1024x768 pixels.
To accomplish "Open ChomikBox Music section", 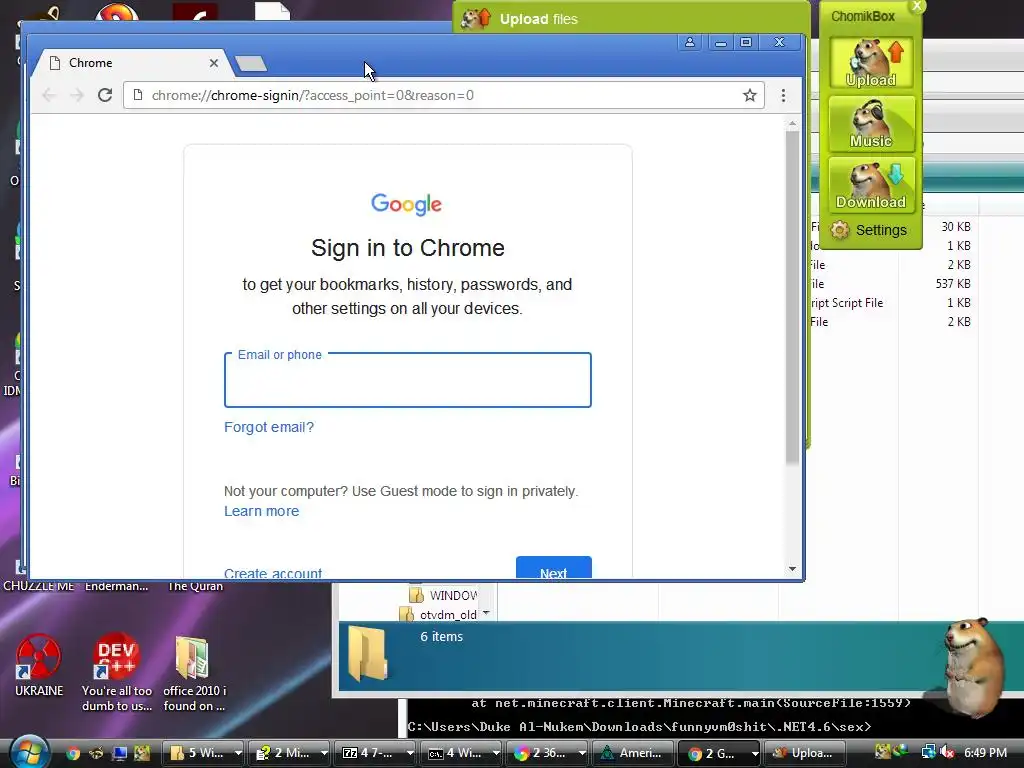I will point(871,124).
